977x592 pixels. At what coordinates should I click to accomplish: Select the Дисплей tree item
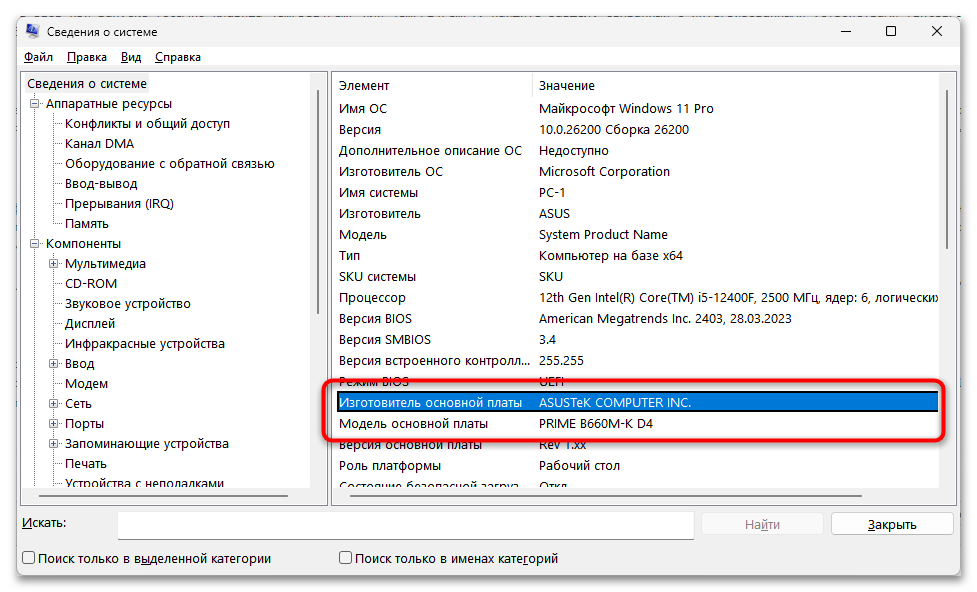(90, 324)
